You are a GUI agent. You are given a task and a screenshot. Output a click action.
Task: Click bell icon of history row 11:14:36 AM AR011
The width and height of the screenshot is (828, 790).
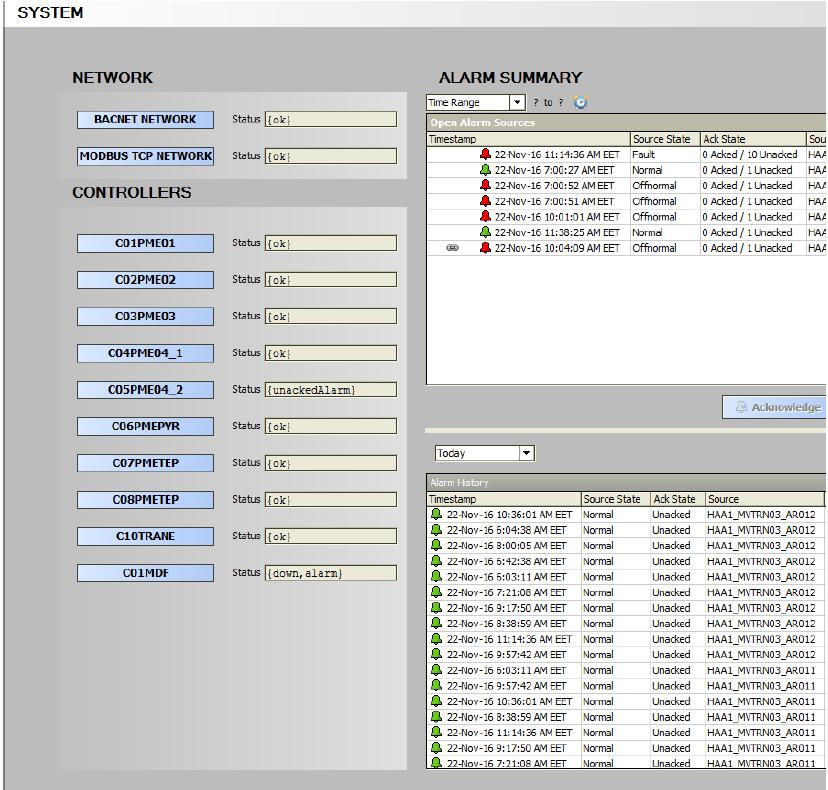tap(436, 732)
